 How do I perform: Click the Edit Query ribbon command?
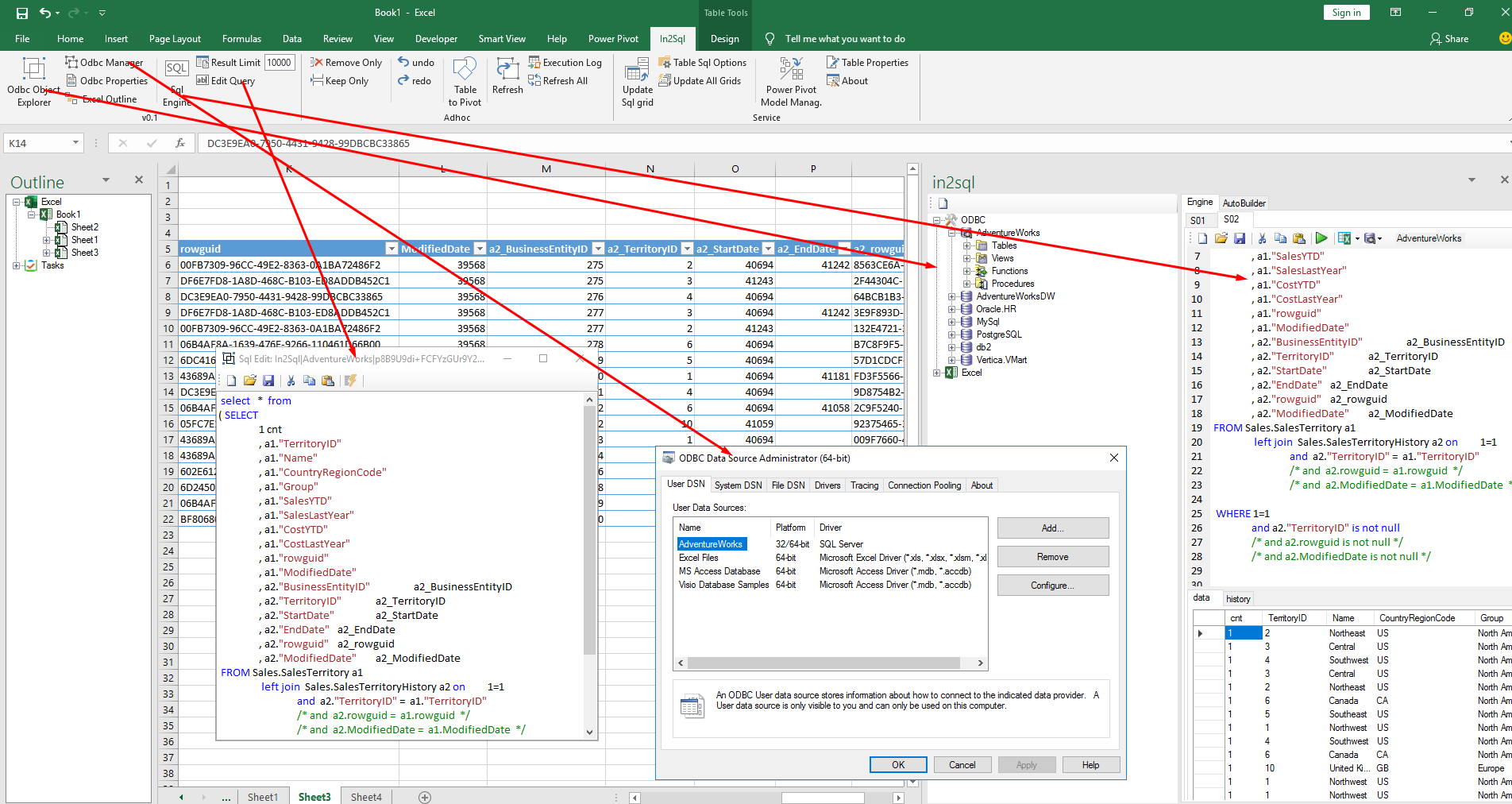click(x=226, y=80)
